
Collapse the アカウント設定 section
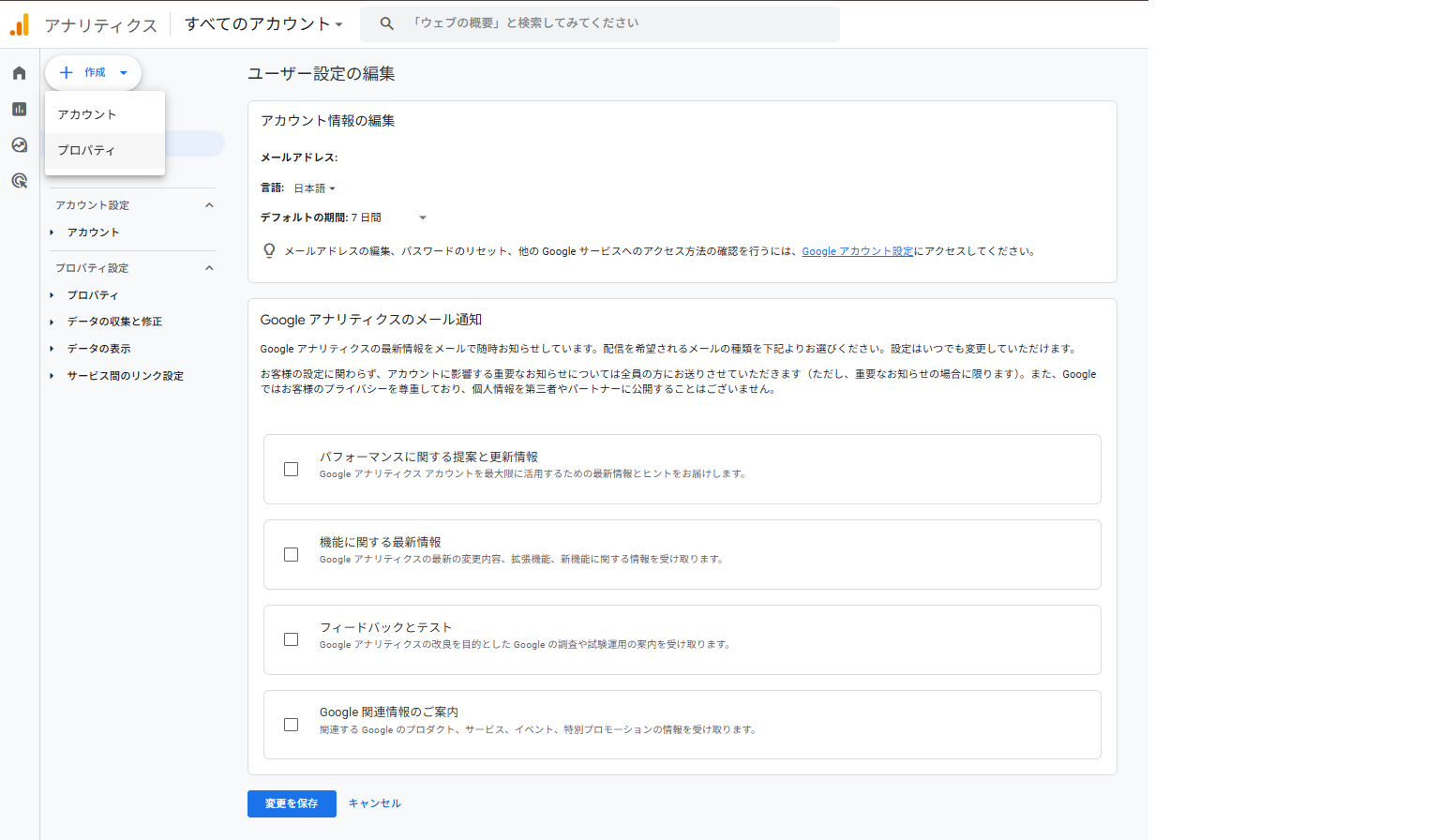pyautogui.click(x=209, y=205)
